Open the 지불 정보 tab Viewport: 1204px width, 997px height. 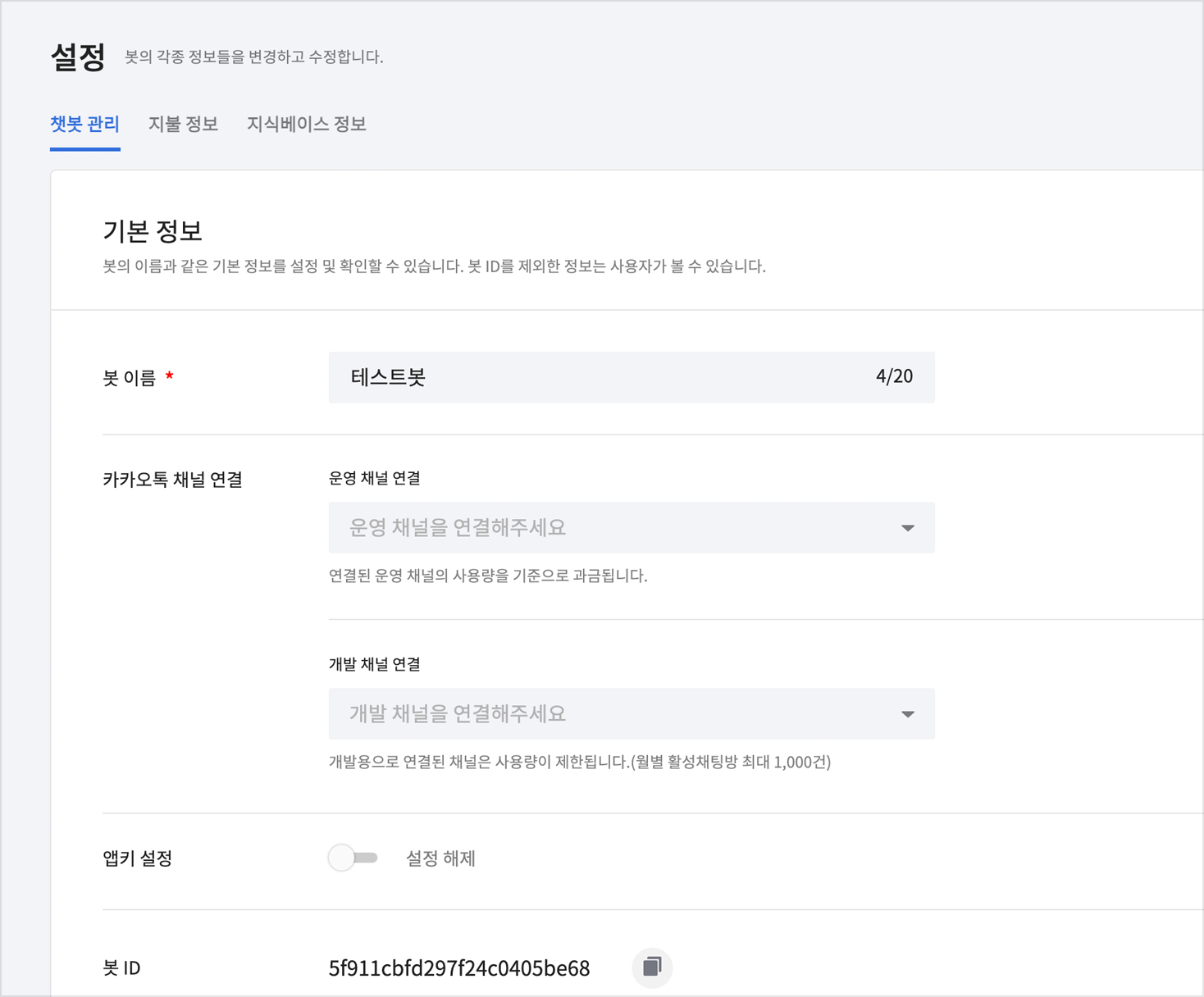point(183,124)
